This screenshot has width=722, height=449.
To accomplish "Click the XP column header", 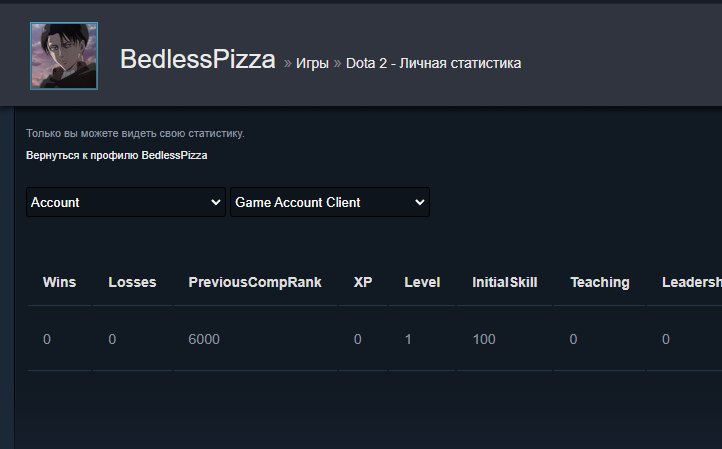I will click(363, 282).
